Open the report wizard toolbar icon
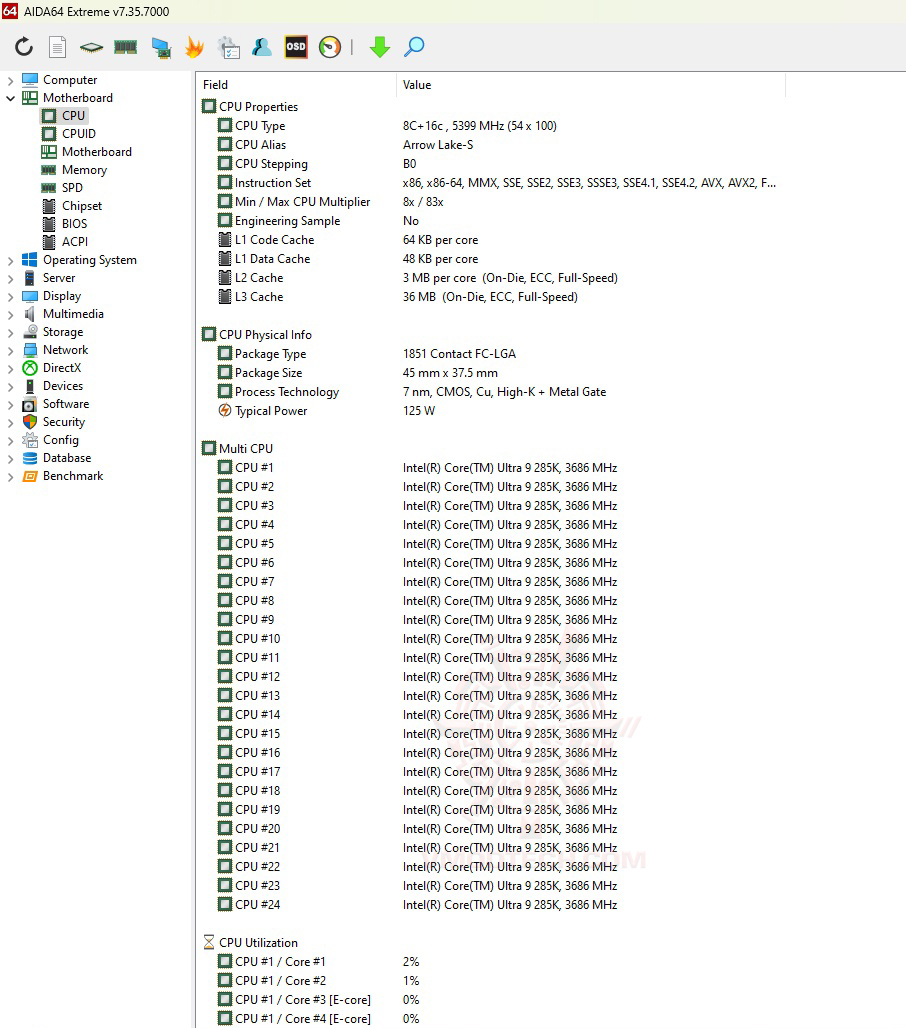The width and height of the screenshot is (906, 1028). (x=228, y=47)
